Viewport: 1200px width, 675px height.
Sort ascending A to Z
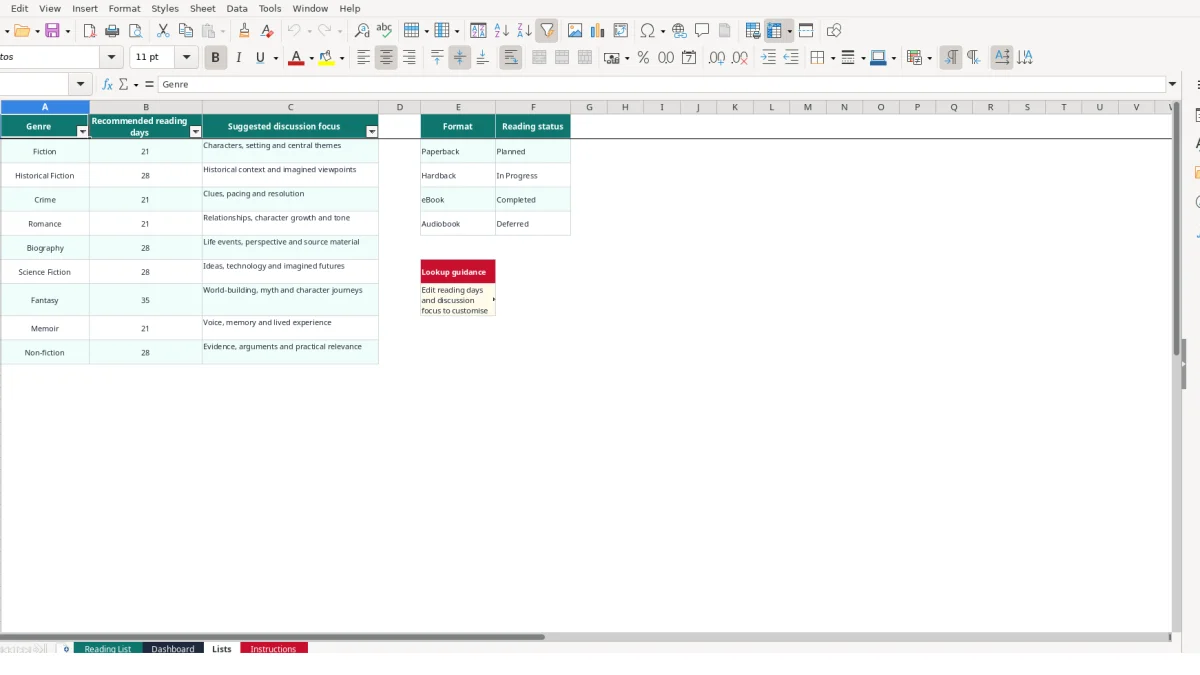(x=502, y=31)
